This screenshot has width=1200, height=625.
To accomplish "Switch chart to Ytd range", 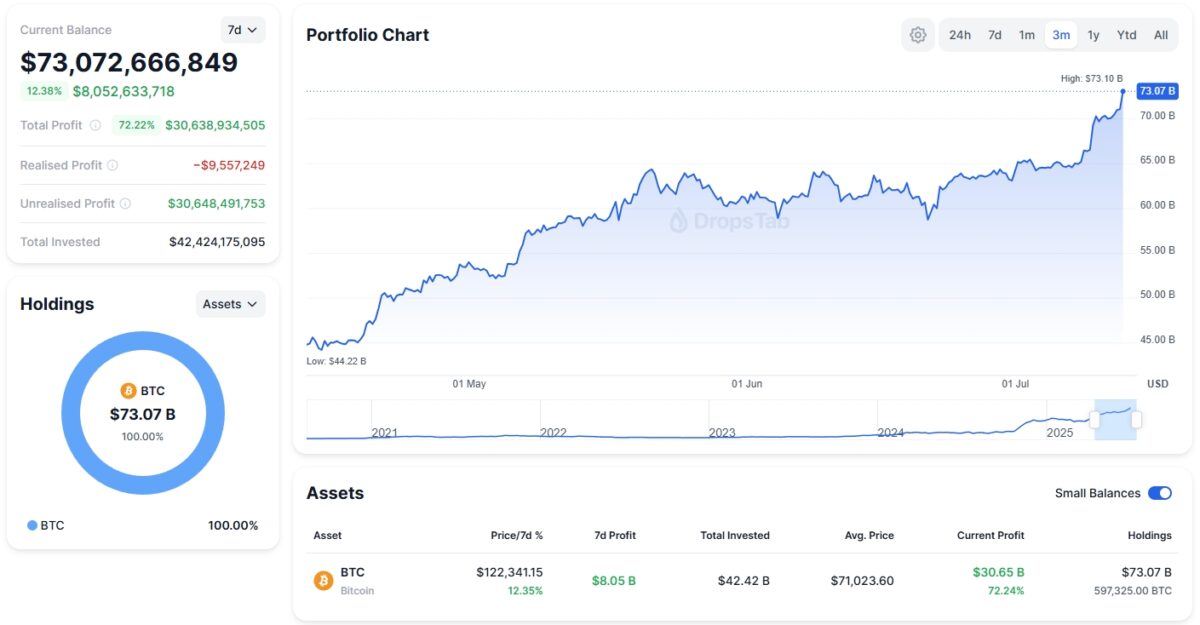I will pyautogui.click(x=1126, y=35).
